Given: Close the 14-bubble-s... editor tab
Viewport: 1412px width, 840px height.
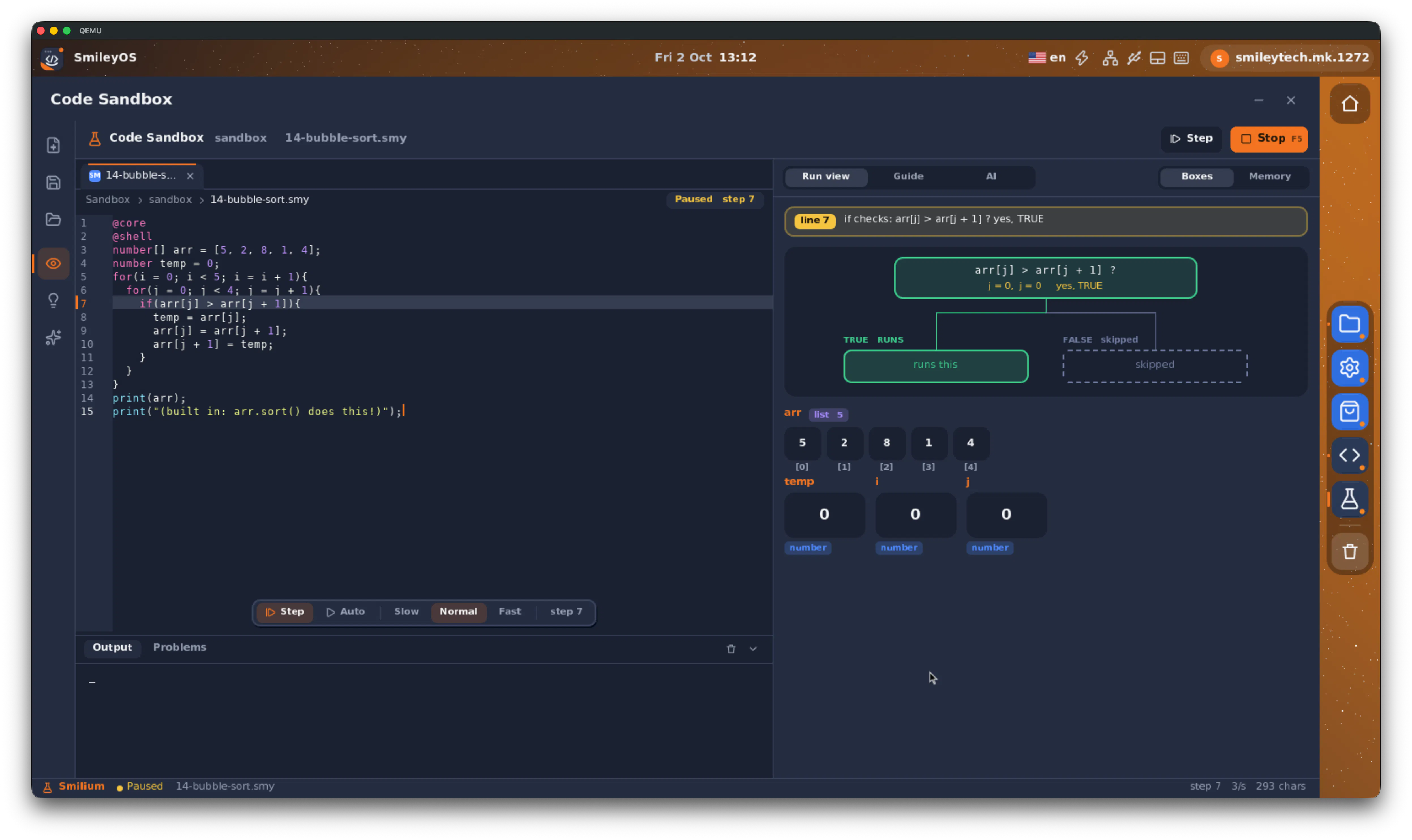Looking at the screenshot, I should click(x=190, y=176).
